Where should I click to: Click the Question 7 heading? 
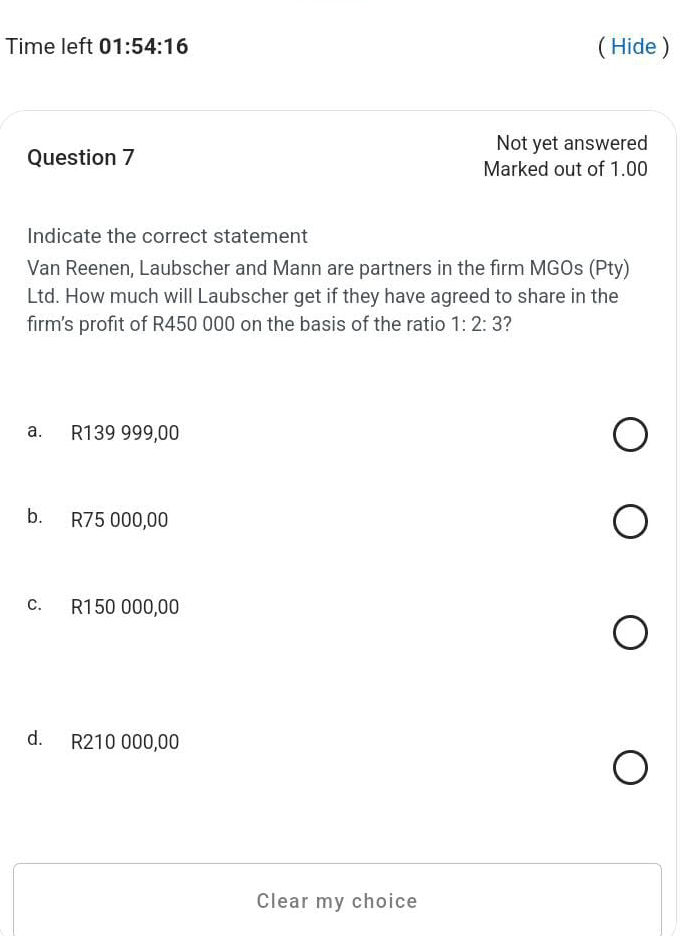point(81,157)
